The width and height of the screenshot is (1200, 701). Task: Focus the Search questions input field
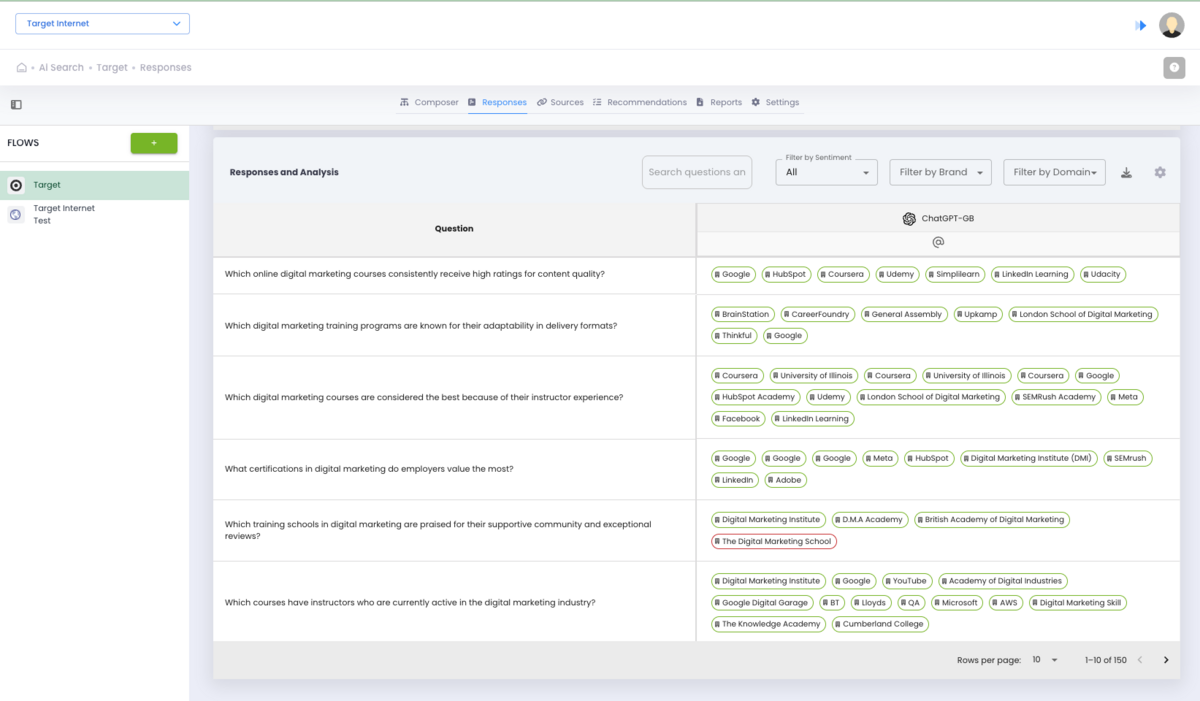pos(697,172)
